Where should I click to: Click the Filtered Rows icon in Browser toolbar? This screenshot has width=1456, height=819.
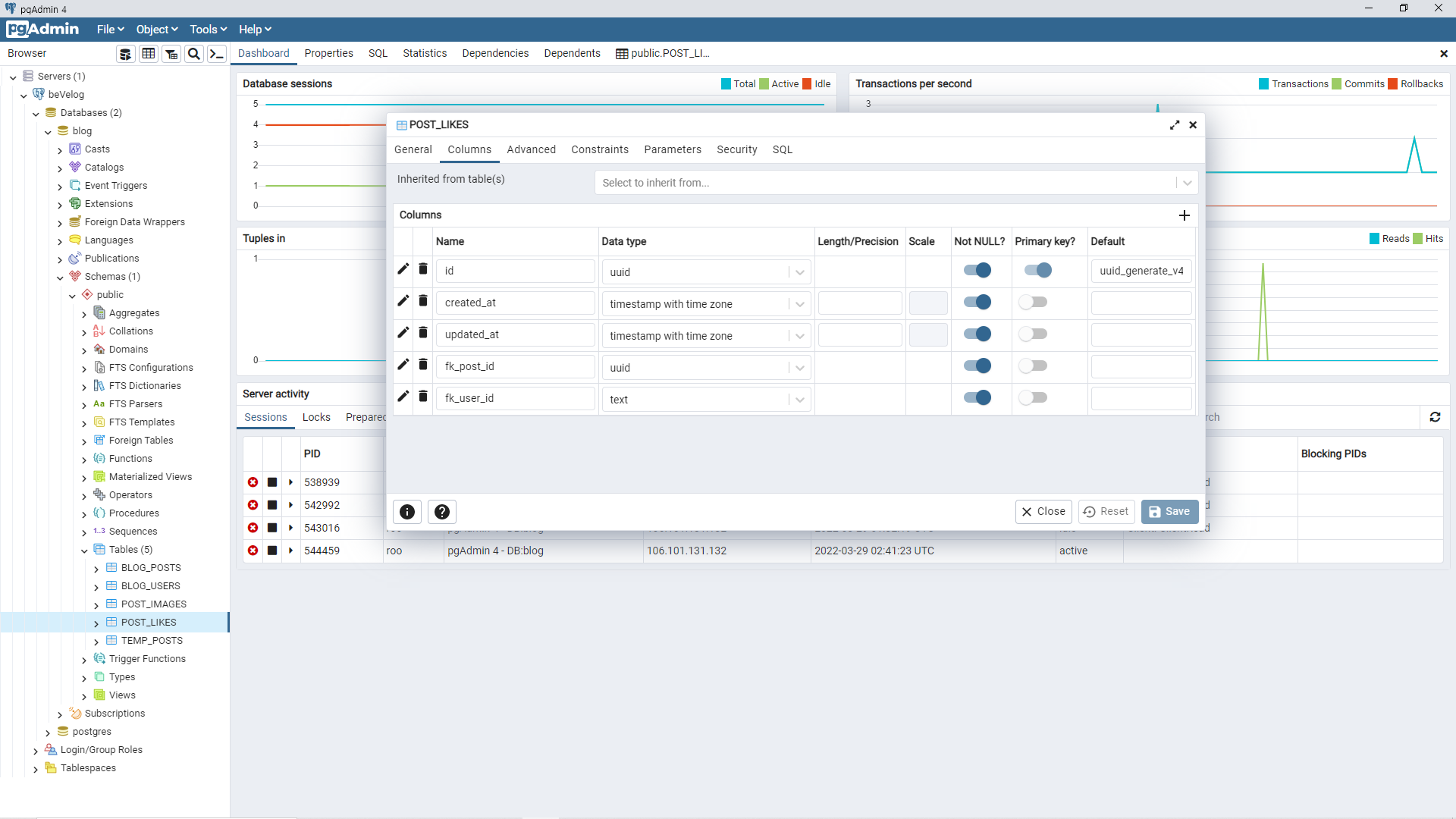point(171,54)
